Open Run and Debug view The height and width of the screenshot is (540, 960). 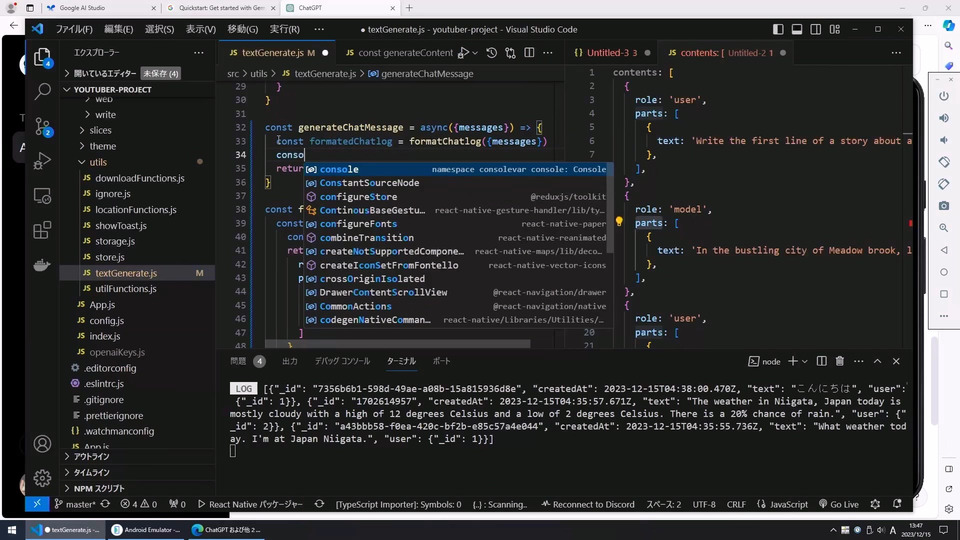coord(43,161)
